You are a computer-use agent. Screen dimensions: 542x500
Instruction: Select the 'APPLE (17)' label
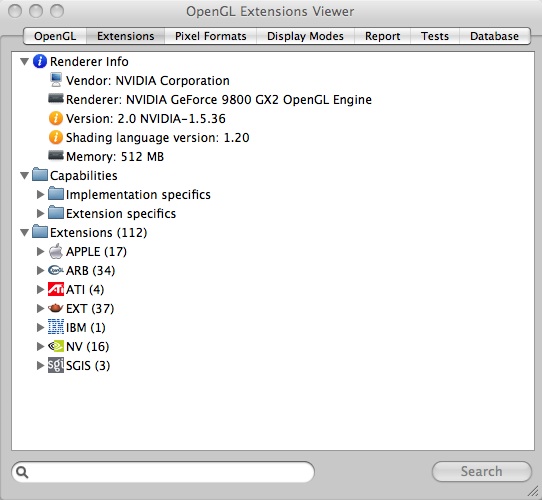point(96,251)
